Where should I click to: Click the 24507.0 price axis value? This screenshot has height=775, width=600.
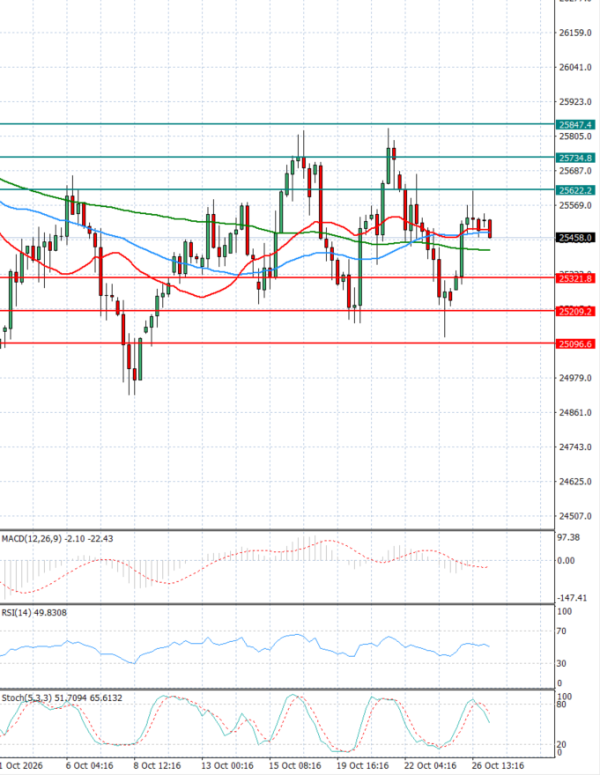575,516
